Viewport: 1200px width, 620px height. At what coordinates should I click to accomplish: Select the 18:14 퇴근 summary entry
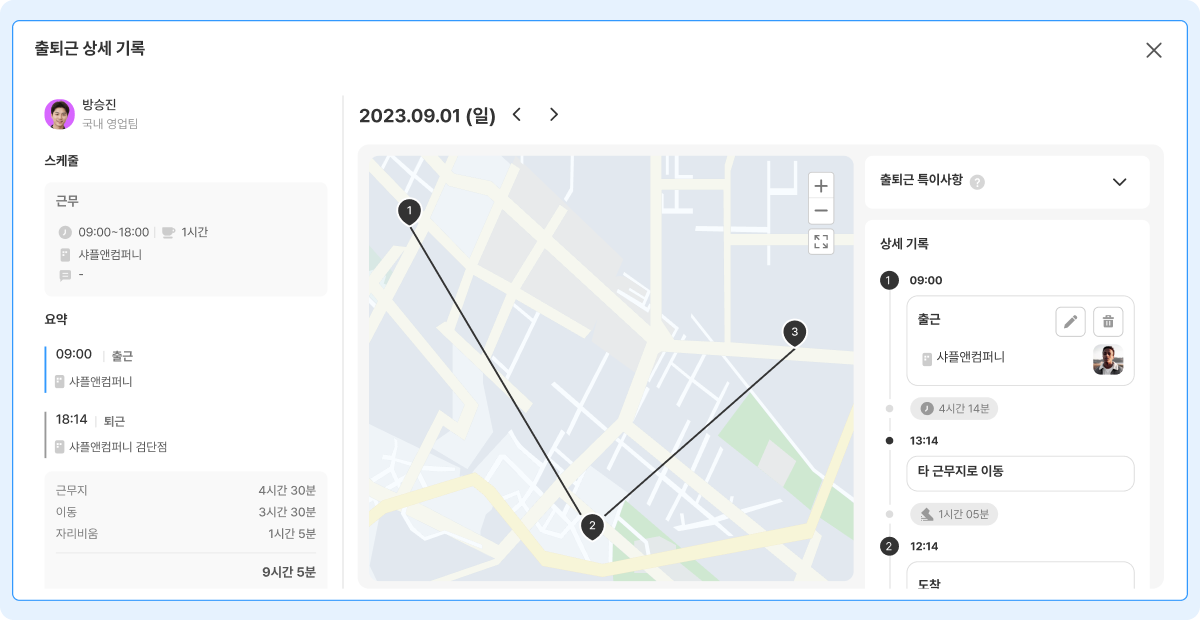(x=185, y=434)
